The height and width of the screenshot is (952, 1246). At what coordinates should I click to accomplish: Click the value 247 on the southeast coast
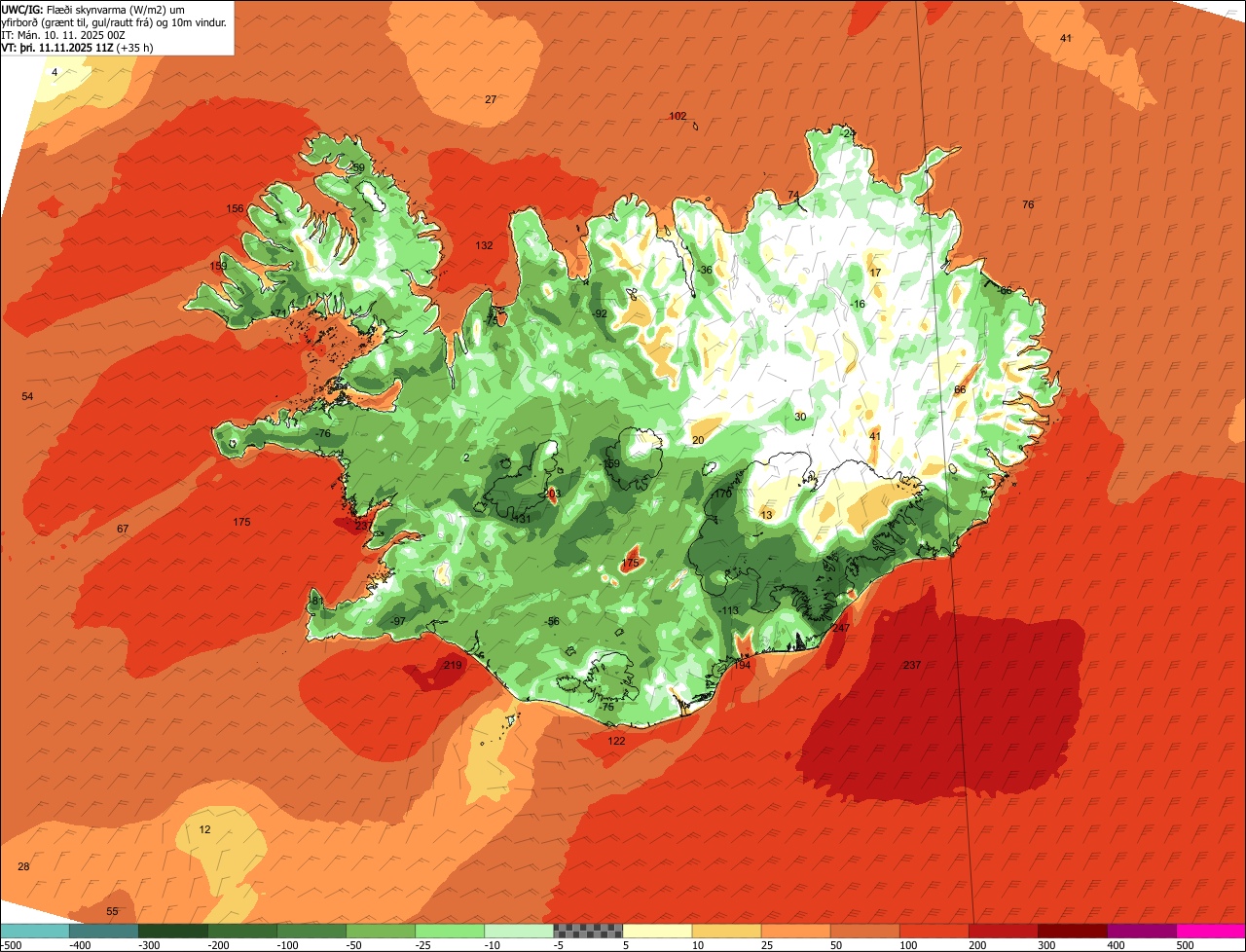(x=841, y=628)
